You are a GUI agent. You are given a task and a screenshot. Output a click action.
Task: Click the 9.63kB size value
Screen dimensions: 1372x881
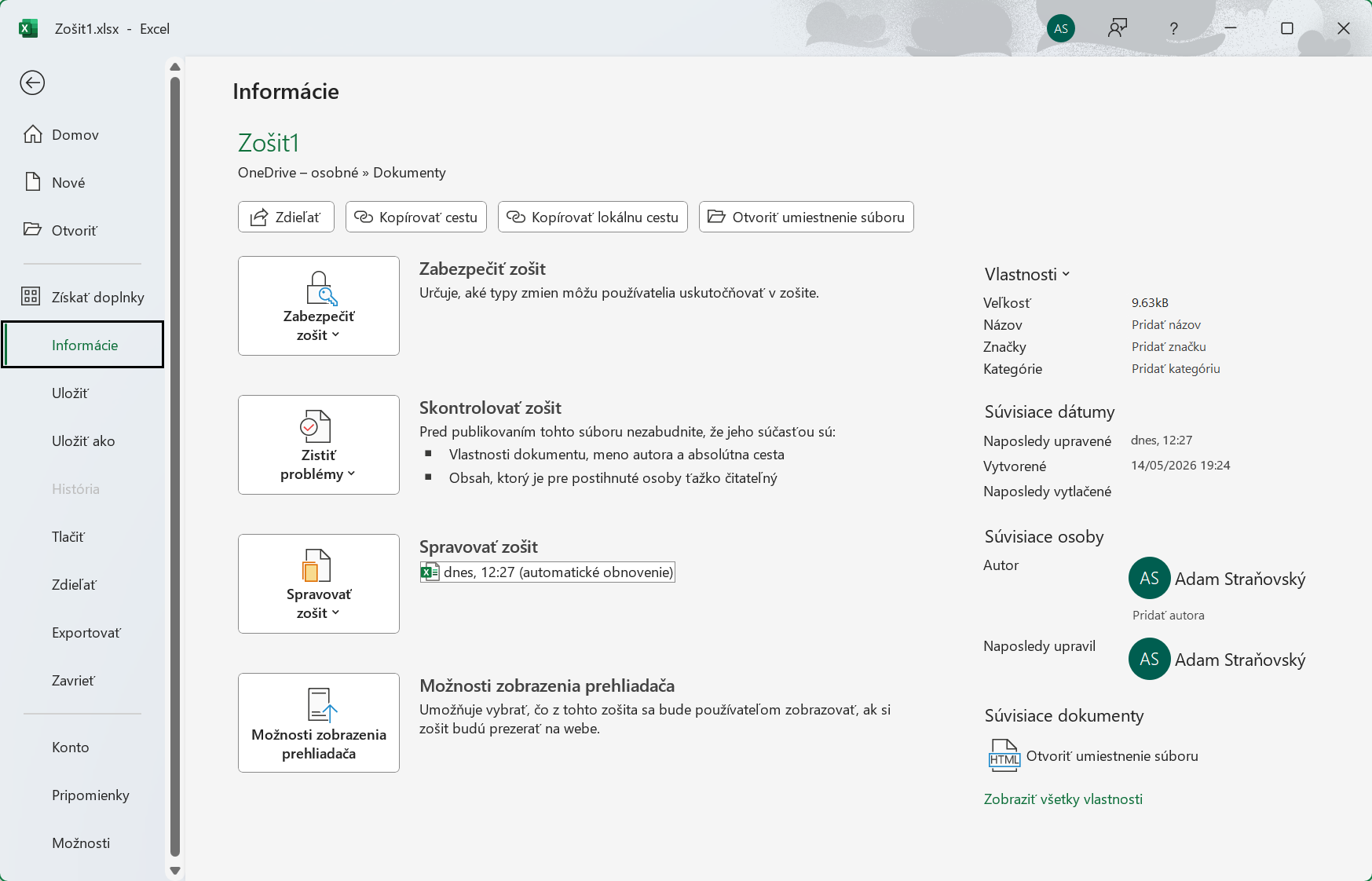point(1150,302)
